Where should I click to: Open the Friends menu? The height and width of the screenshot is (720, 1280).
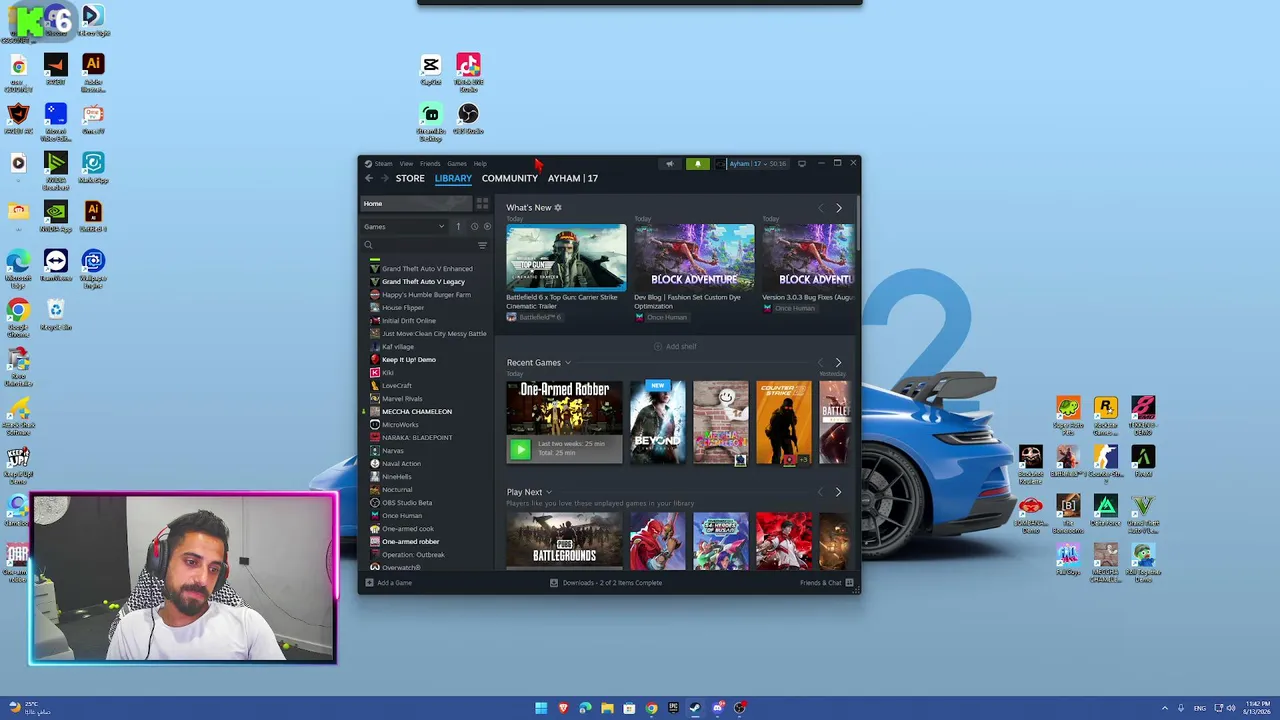pos(430,164)
